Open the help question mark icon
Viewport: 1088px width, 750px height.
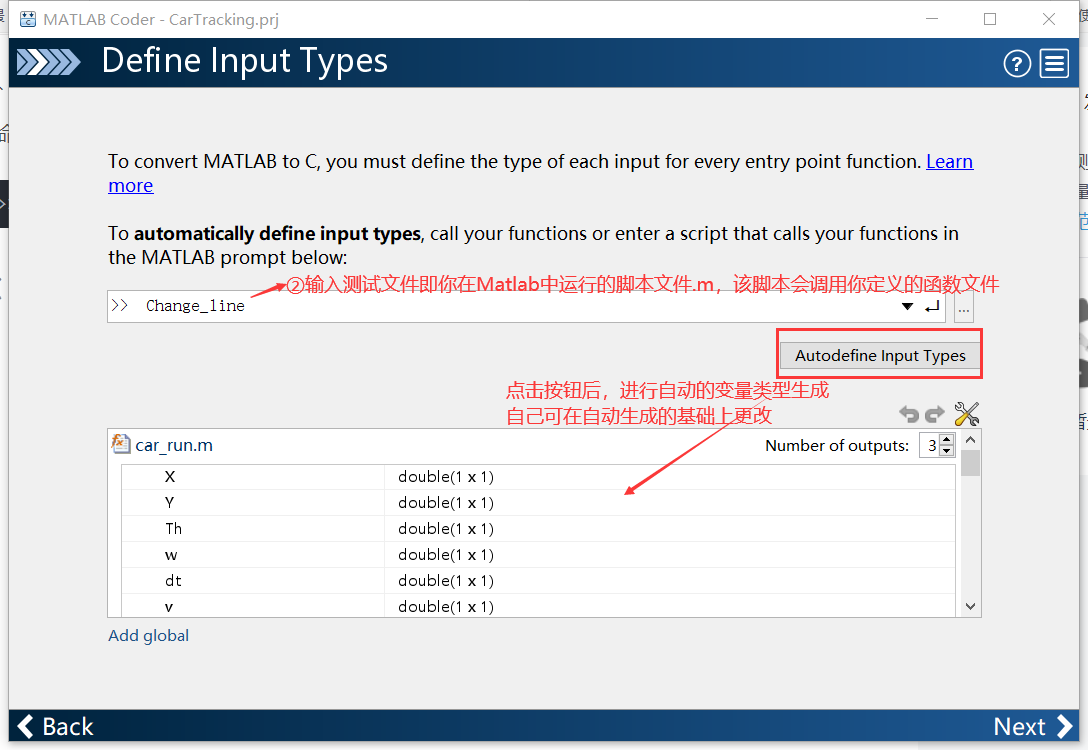click(x=1017, y=63)
